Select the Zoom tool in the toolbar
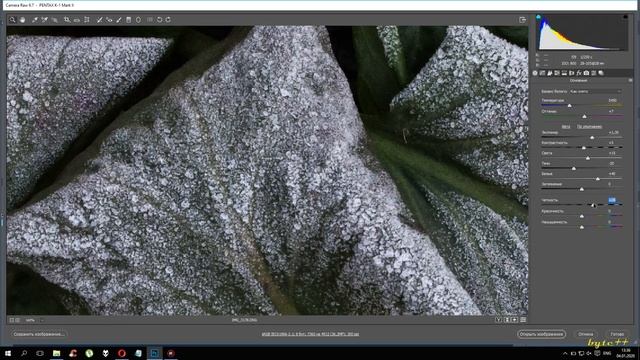Screen dimensions: 640x360 click(13, 20)
